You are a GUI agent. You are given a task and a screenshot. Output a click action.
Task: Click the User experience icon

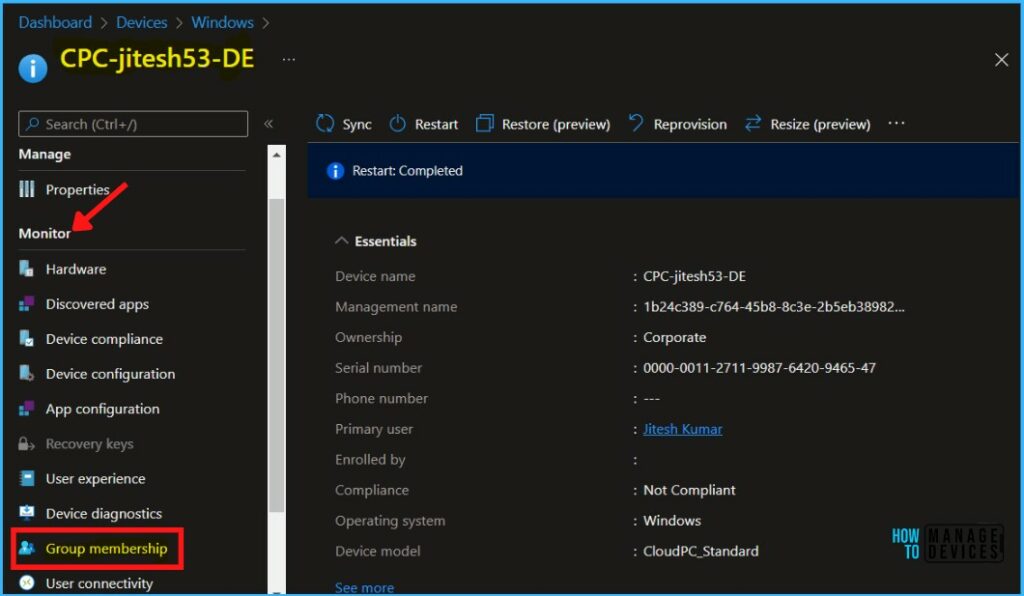[27, 478]
